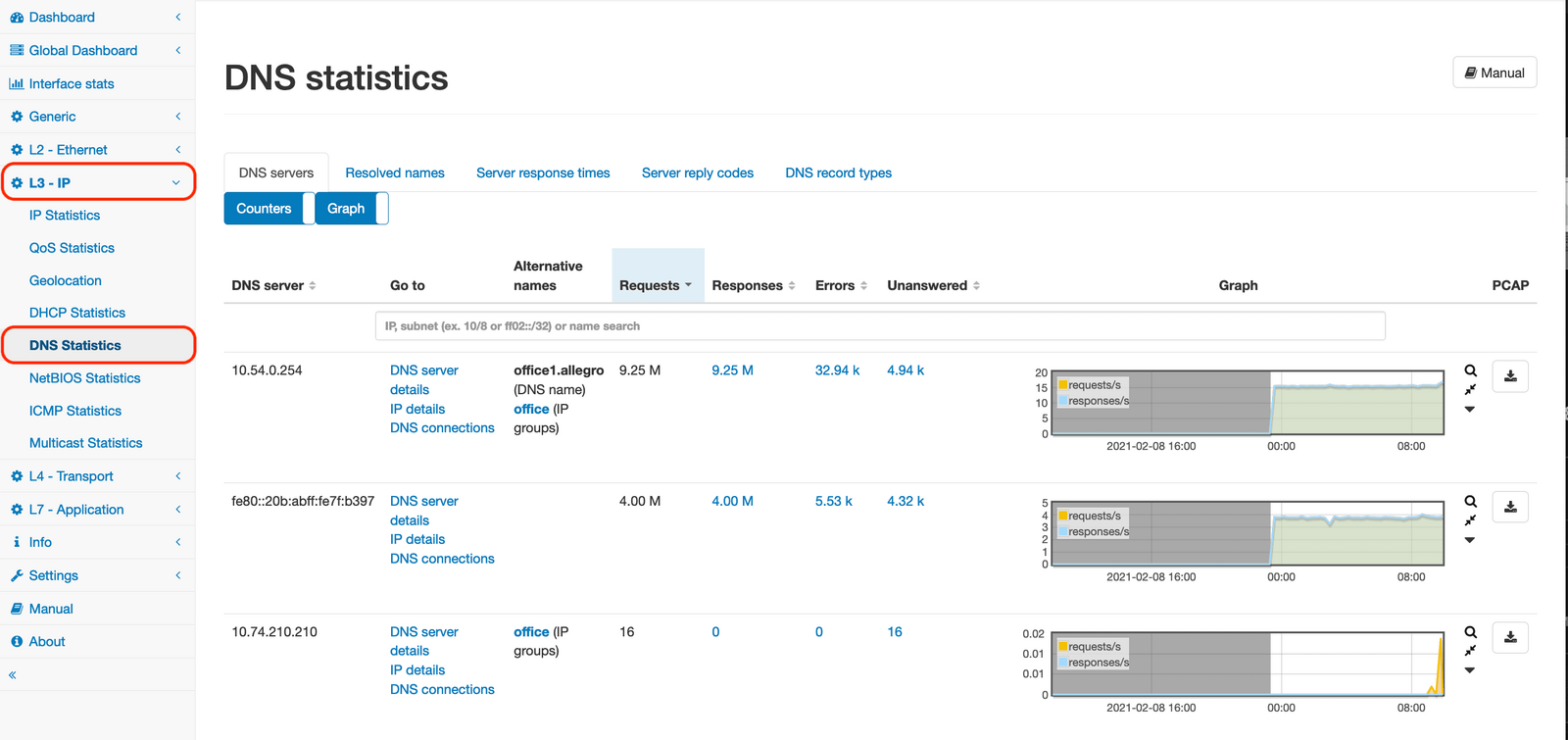This screenshot has width=1568, height=740.
Task: Click the Interface stats bar-chart icon
Action: point(17,84)
